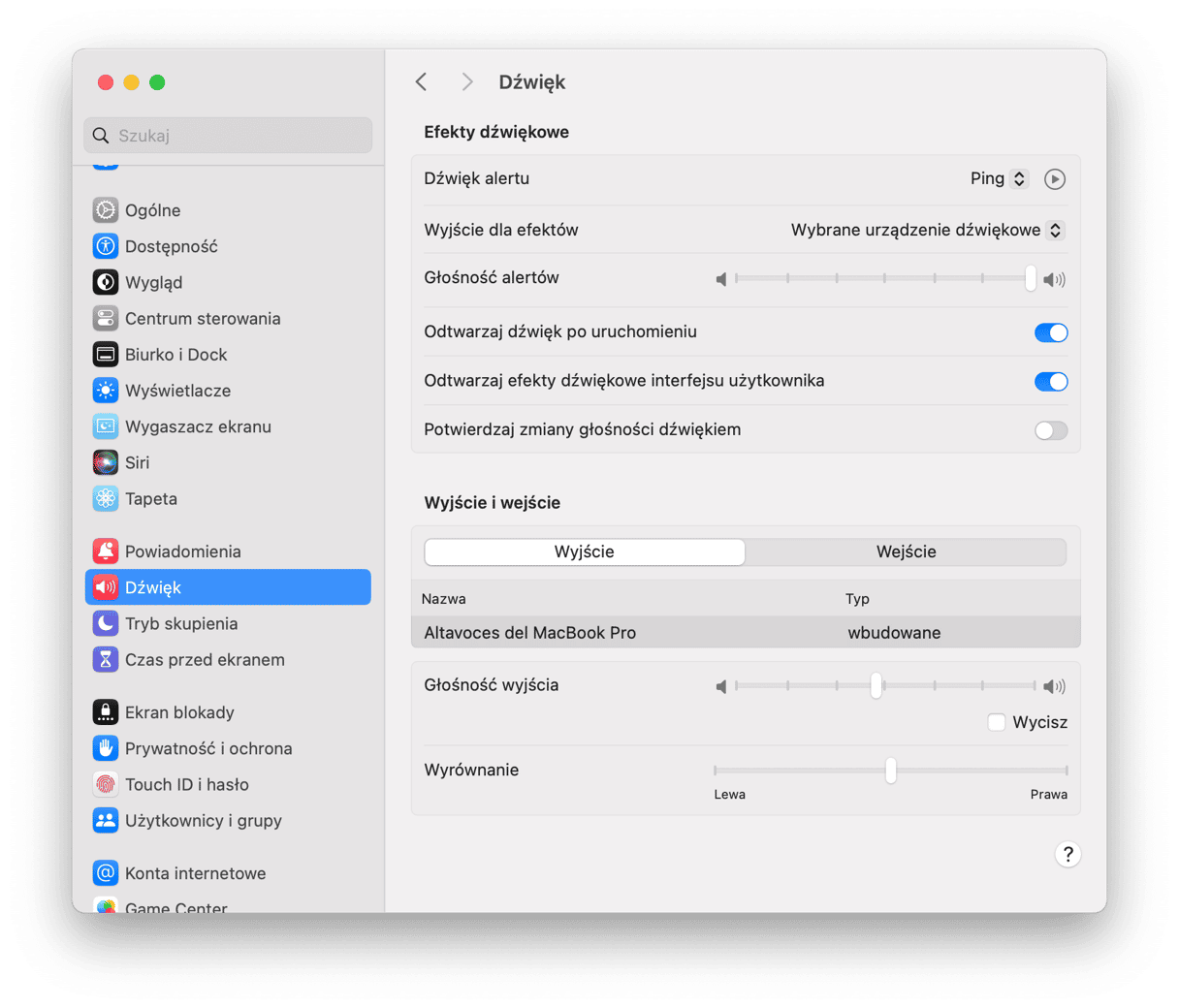
Task: Click the Nazwa column header
Action: click(444, 600)
